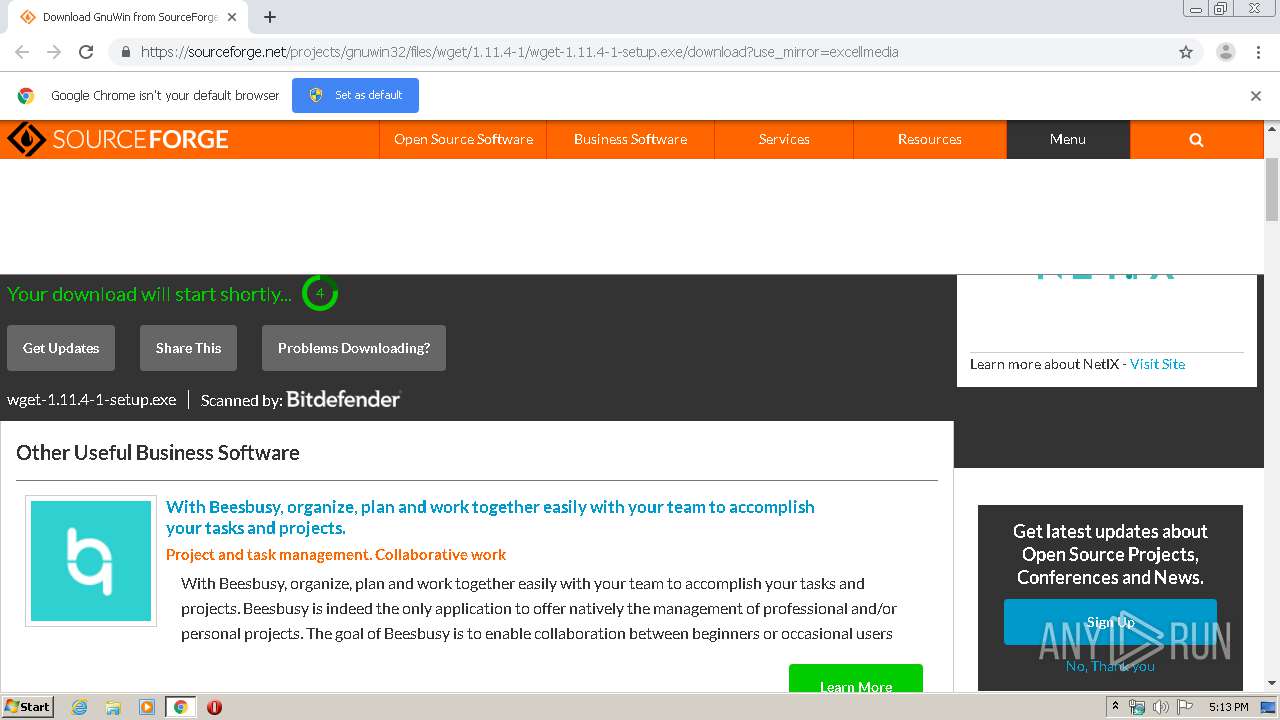This screenshot has width=1280, height=720.
Task: Click the volume tray icon
Action: point(1161,707)
